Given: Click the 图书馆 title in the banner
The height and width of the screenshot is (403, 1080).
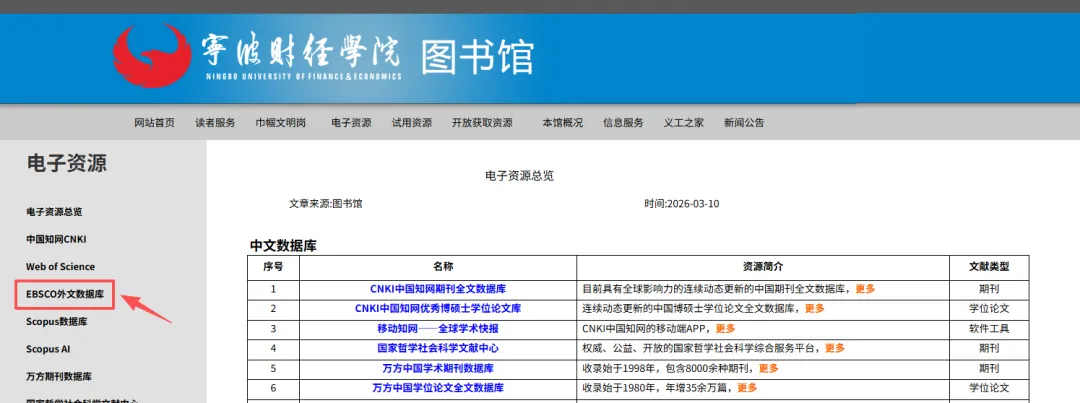Looking at the screenshot, I should tap(477, 56).
